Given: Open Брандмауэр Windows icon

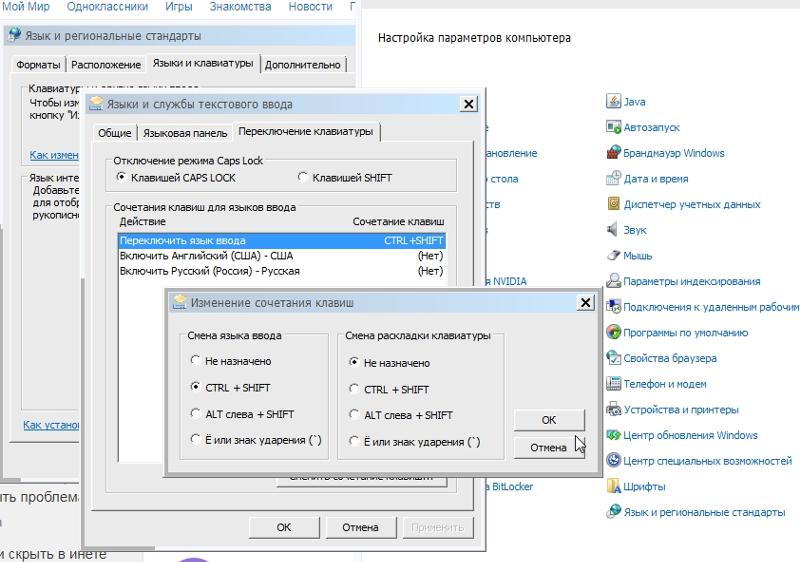Looking at the screenshot, I should click(x=613, y=152).
